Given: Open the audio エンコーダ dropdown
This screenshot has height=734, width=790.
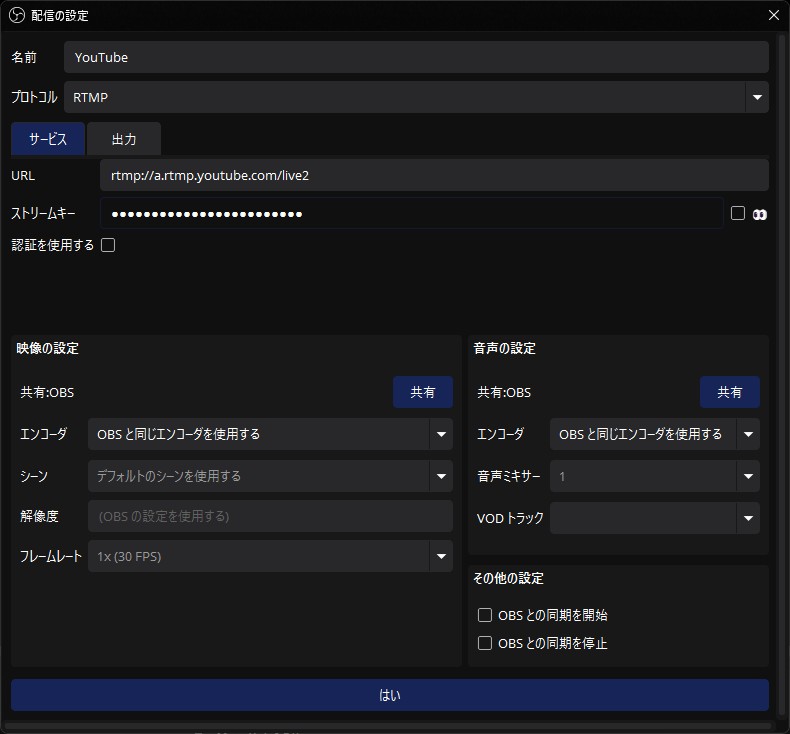Looking at the screenshot, I should coord(655,434).
